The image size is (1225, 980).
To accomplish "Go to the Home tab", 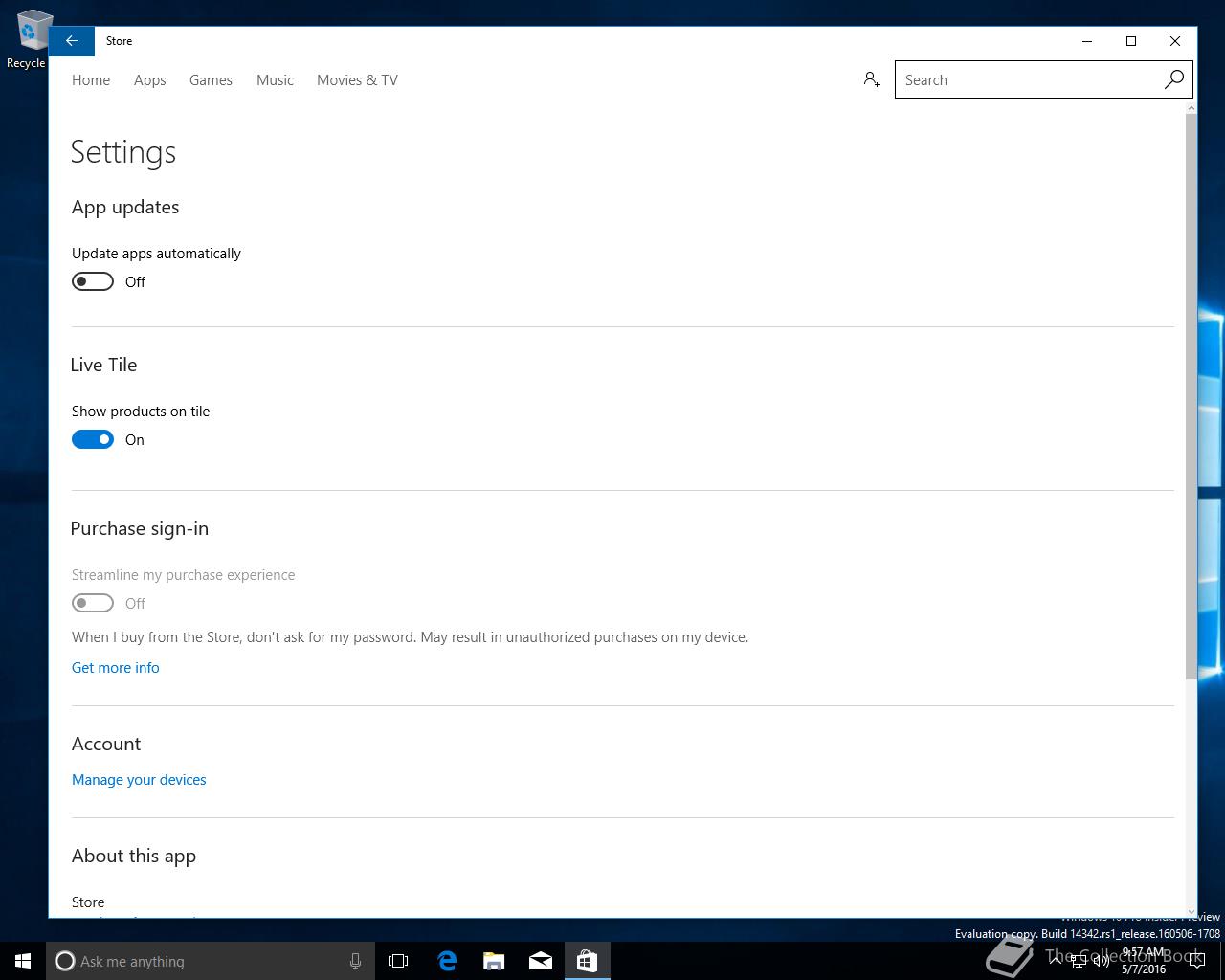I will 91,80.
